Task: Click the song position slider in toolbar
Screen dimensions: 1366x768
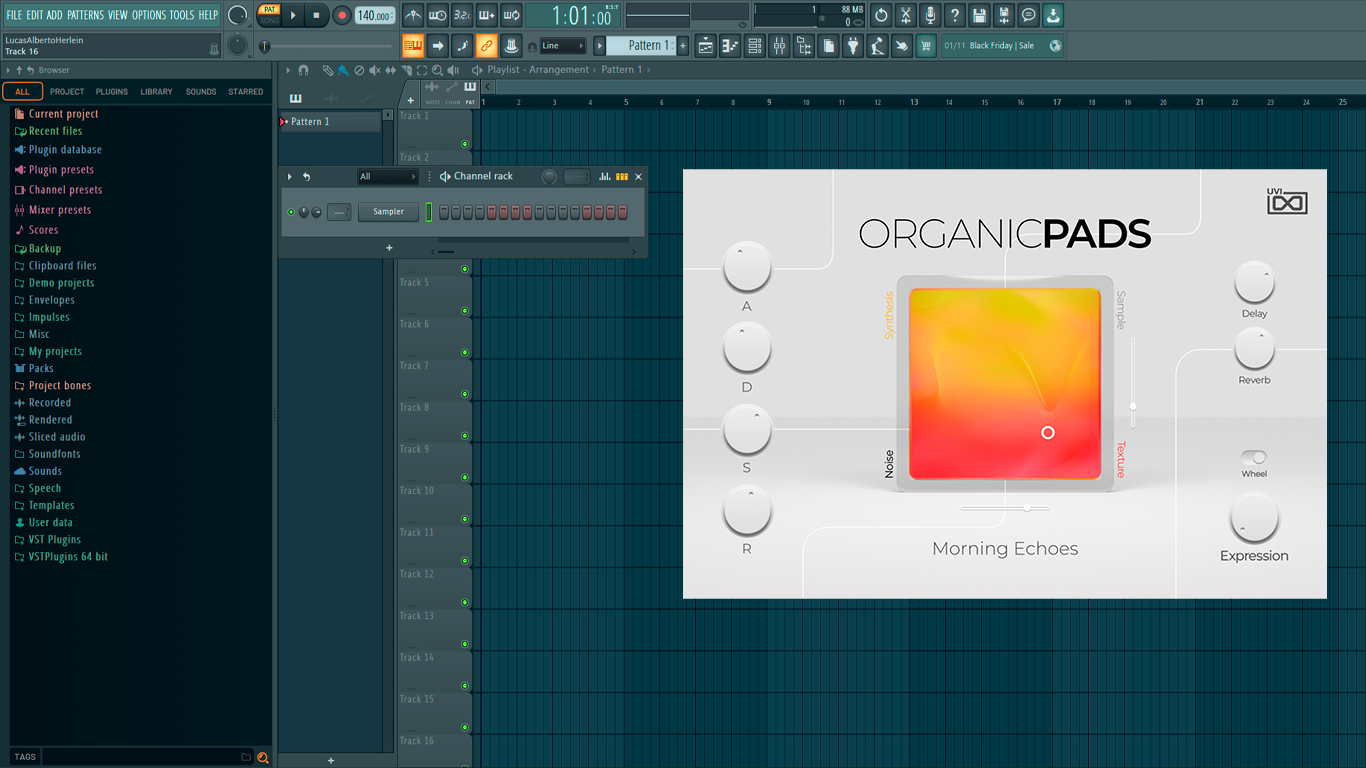Action: point(326,46)
